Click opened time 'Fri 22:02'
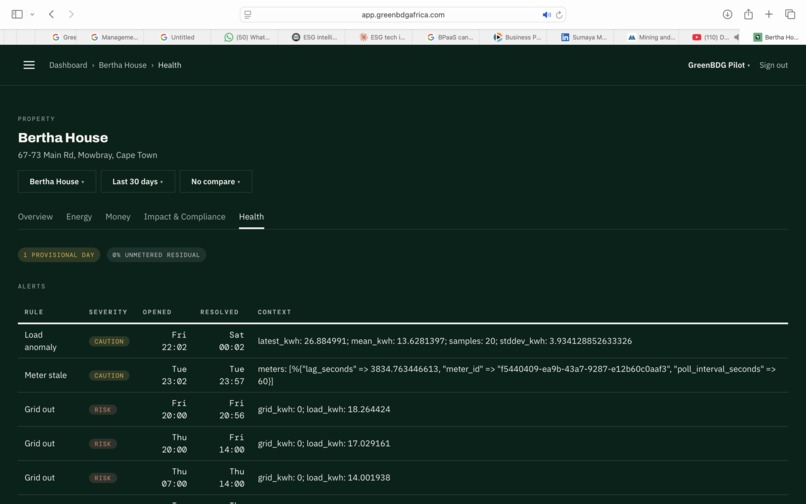The width and height of the screenshot is (806, 504). point(174,341)
